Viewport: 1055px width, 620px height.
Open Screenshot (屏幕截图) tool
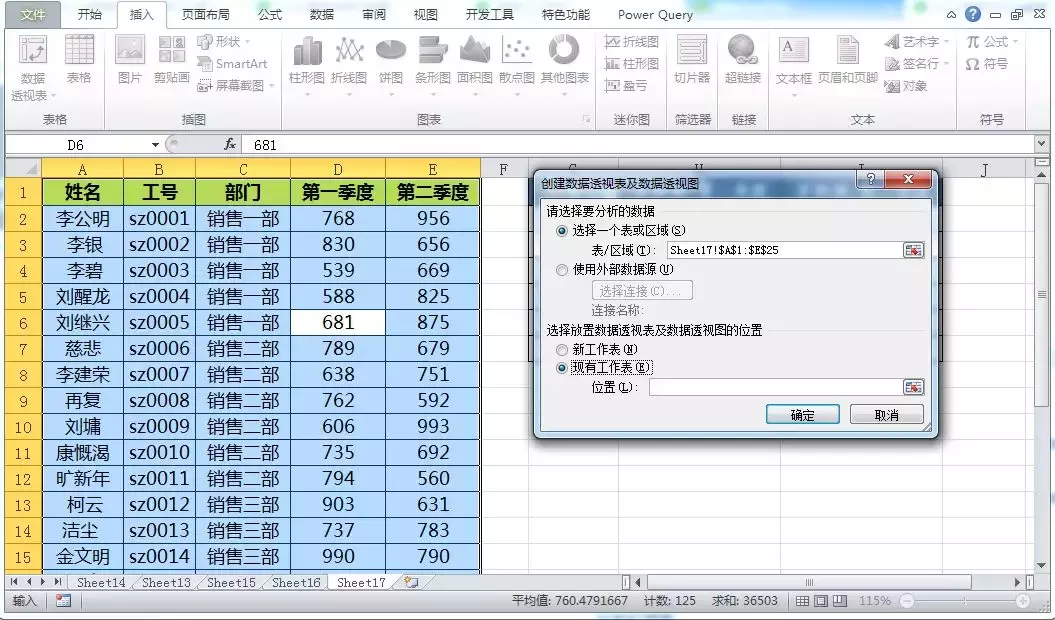[x=235, y=85]
